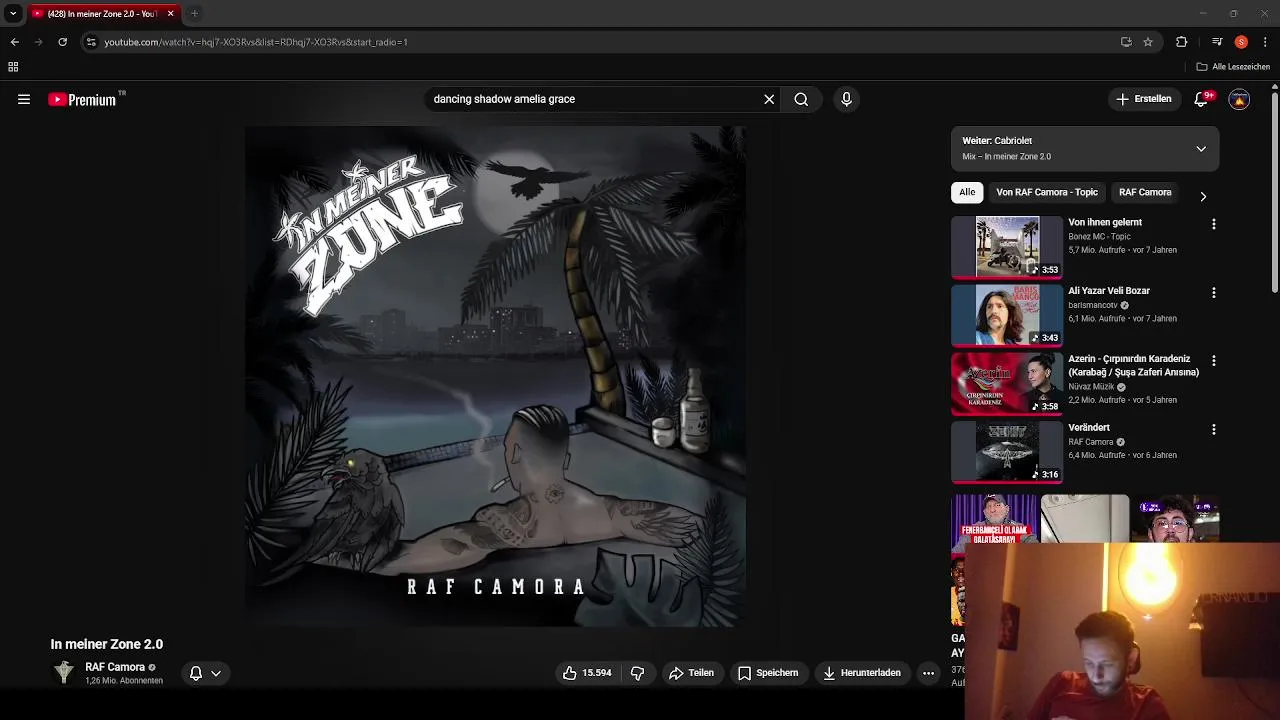1280x720 pixels.
Task: Select the RAF Camora filter chip
Action: point(1145,192)
